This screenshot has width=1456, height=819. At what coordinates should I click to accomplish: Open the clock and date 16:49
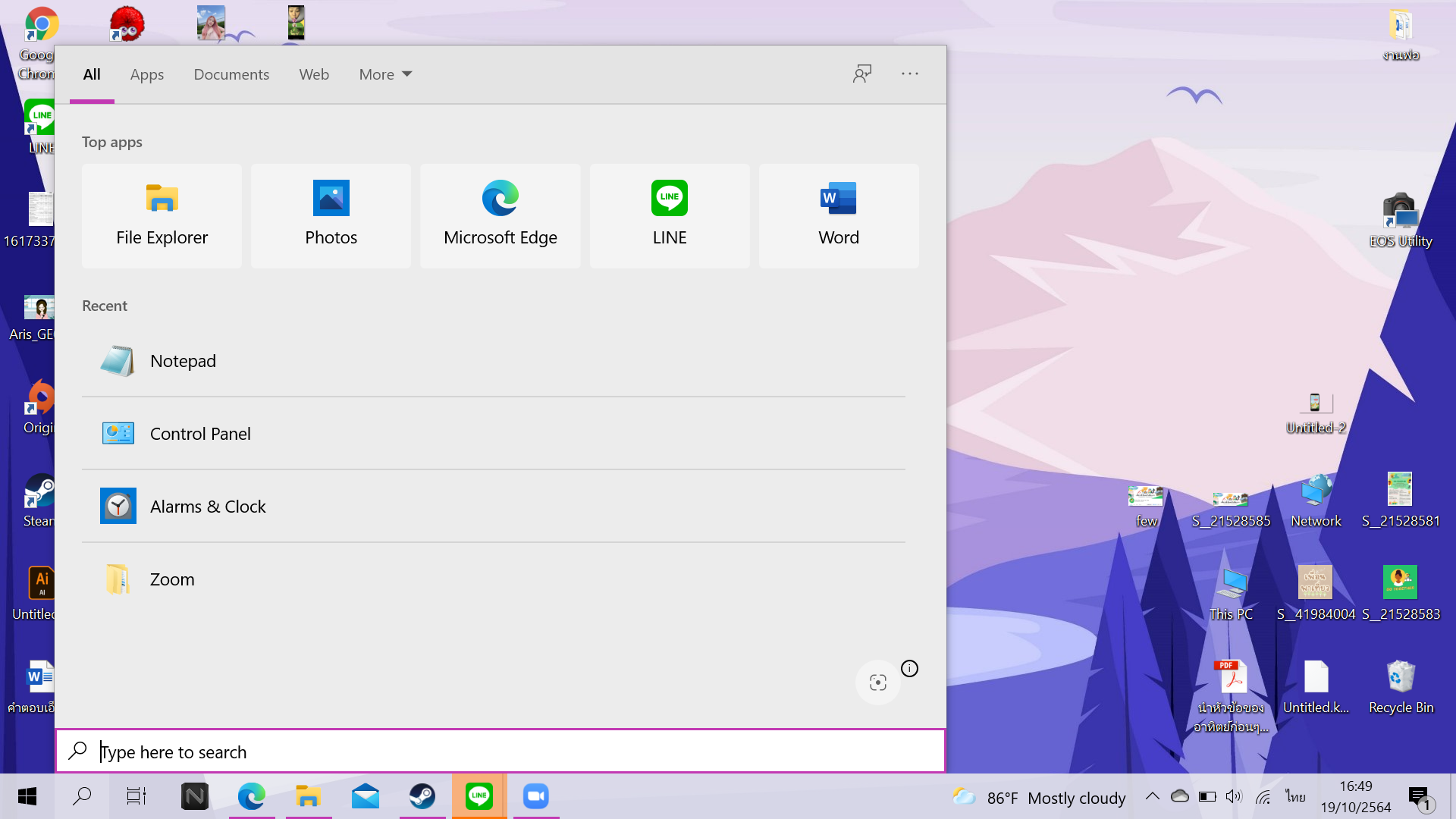1356,796
